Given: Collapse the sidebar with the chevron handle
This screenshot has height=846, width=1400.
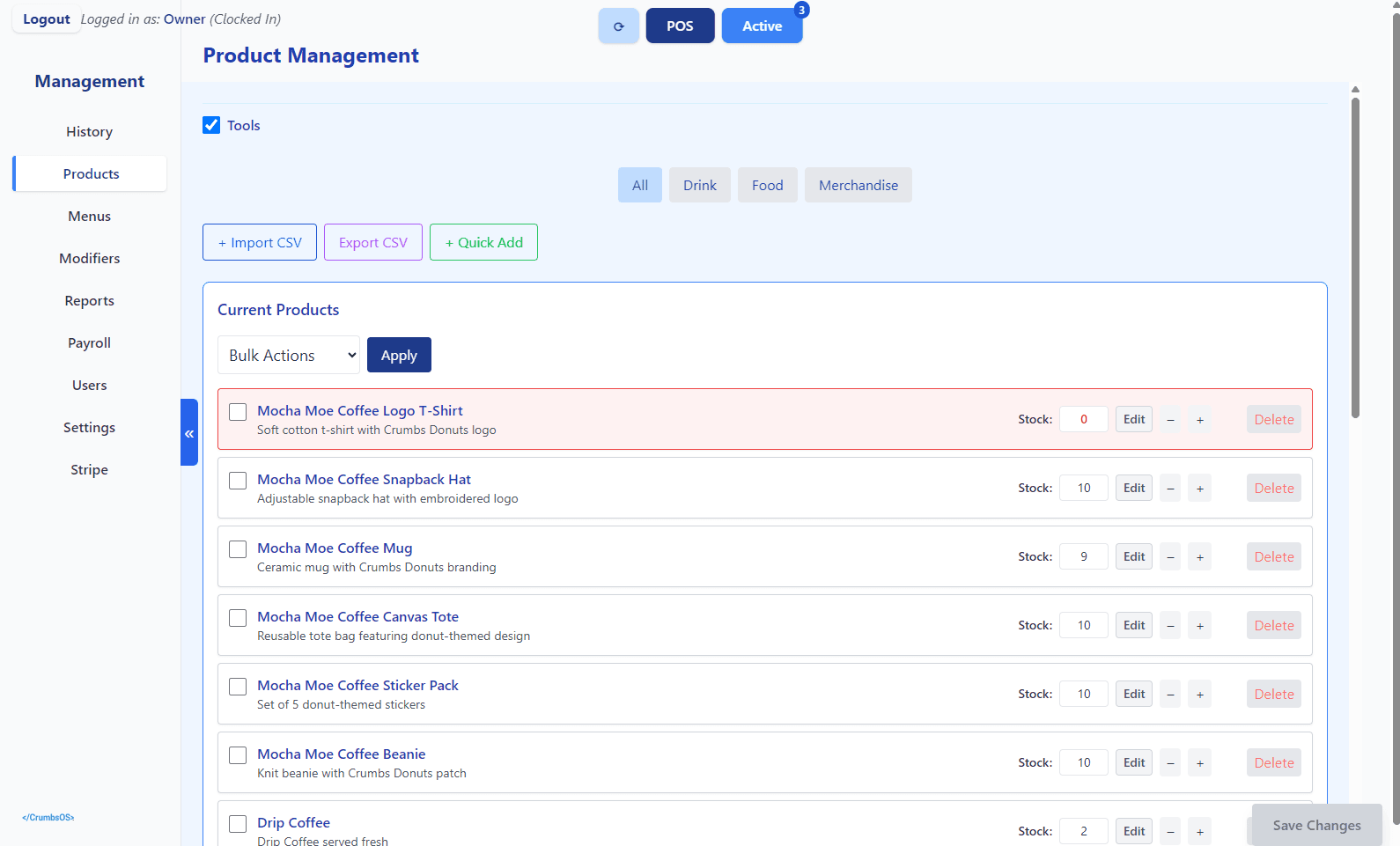Looking at the screenshot, I should (189, 432).
